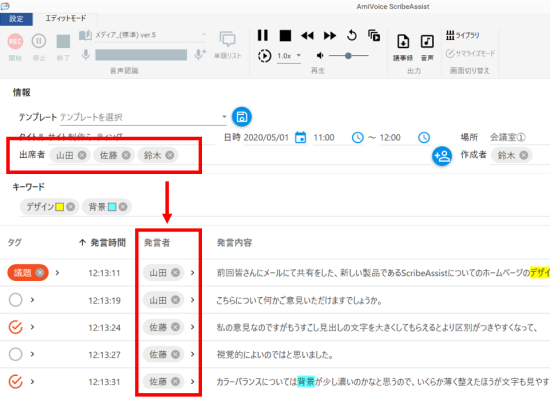Expand tag chevron in 12:13:19 row
The height and width of the screenshot is (397, 550).
tap(32, 300)
